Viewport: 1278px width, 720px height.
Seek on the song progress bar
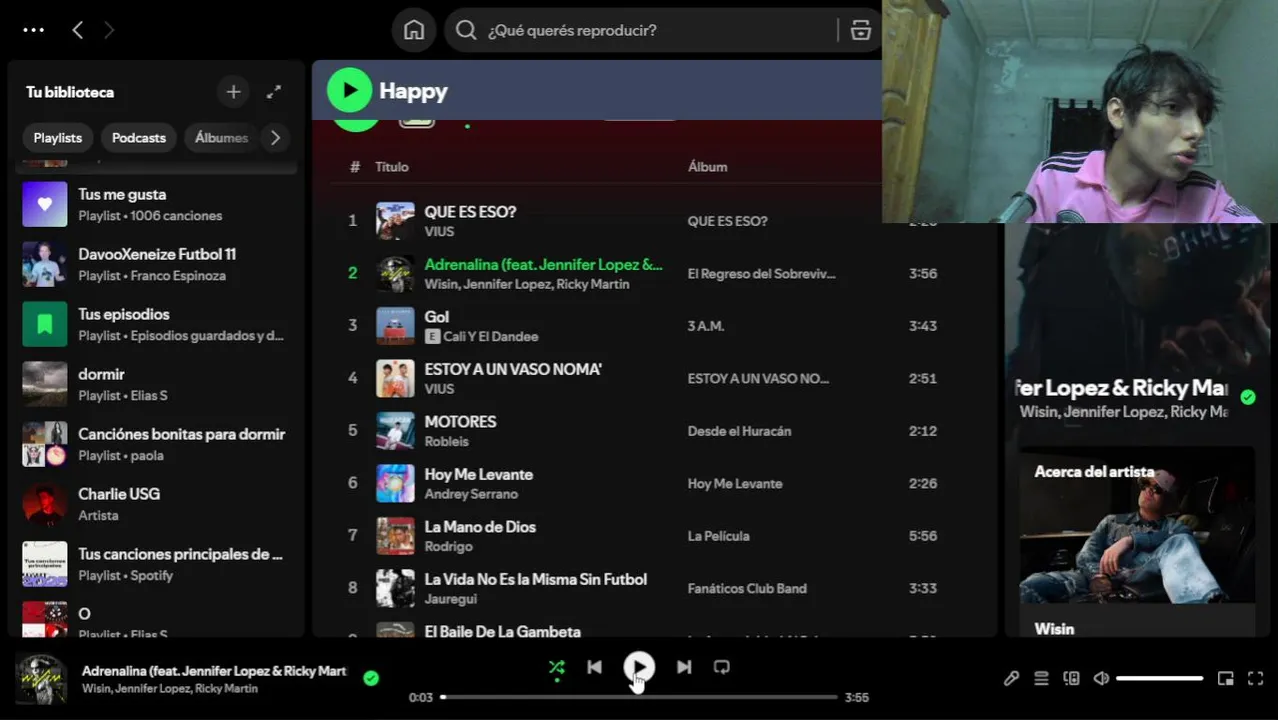(639, 697)
